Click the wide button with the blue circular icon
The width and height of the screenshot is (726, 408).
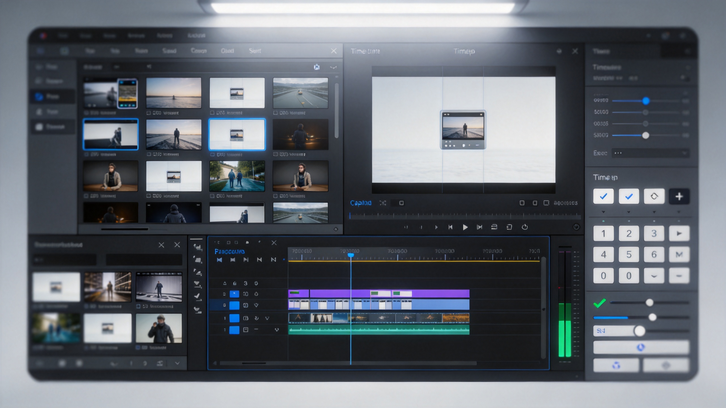(641, 347)
